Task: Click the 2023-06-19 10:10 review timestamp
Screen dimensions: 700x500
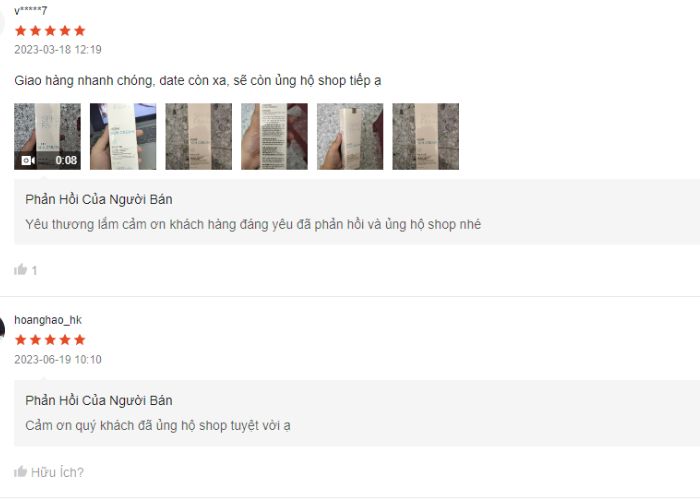Action: (x=58, y=360)
